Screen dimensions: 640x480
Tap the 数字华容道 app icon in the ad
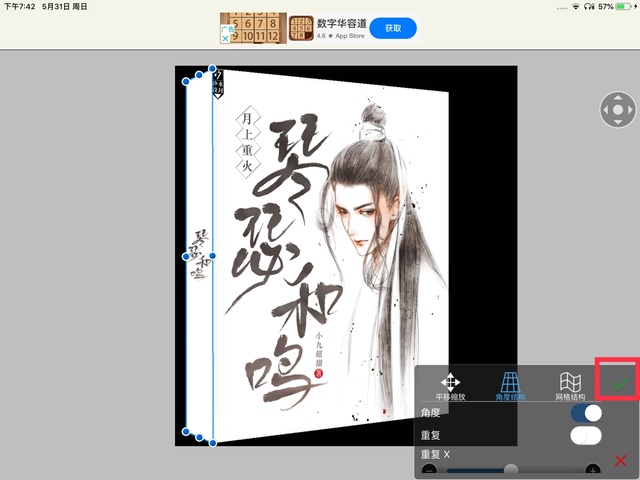pos(300,28)
